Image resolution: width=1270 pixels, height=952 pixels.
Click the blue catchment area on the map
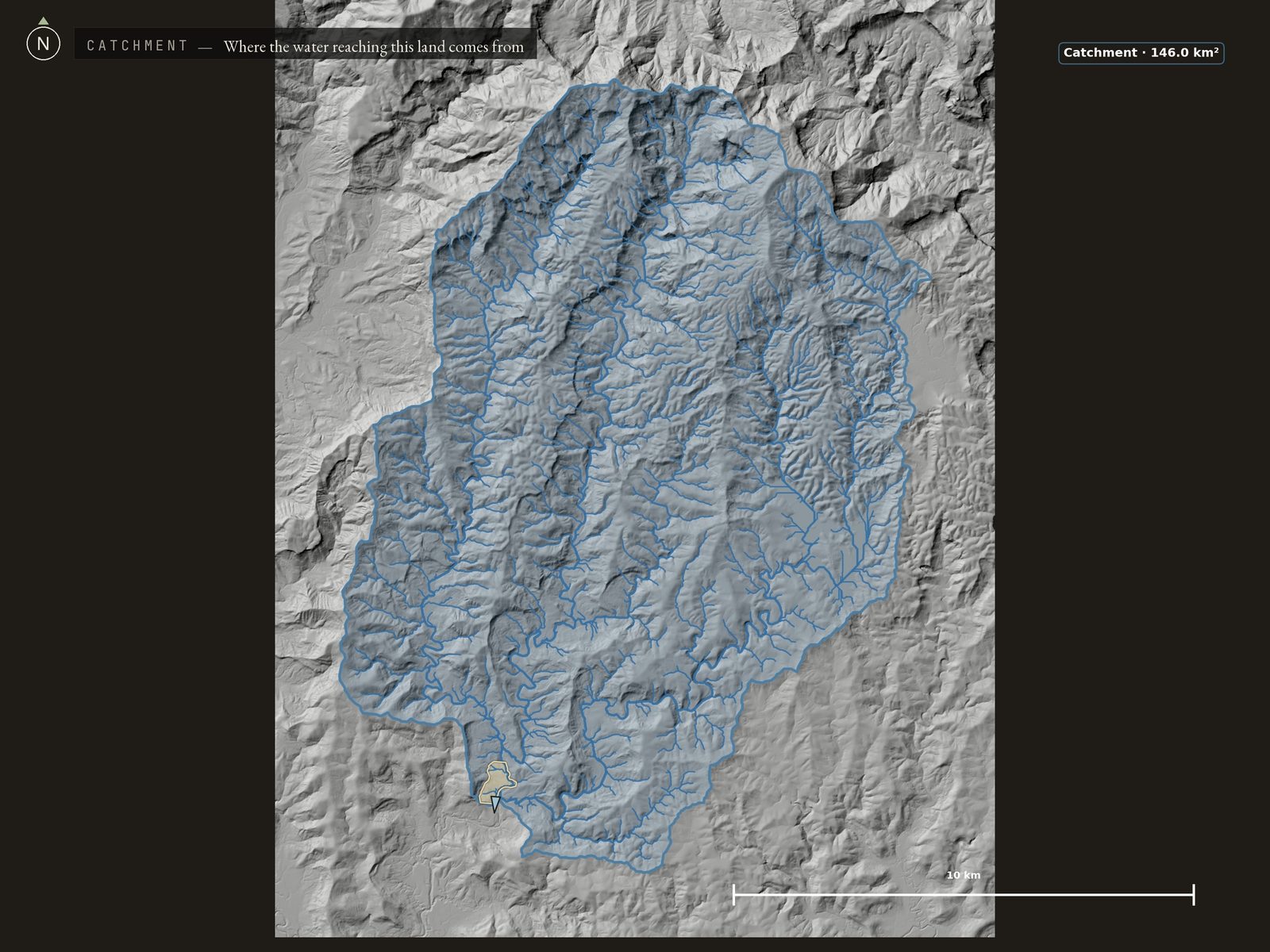(635, 476)
